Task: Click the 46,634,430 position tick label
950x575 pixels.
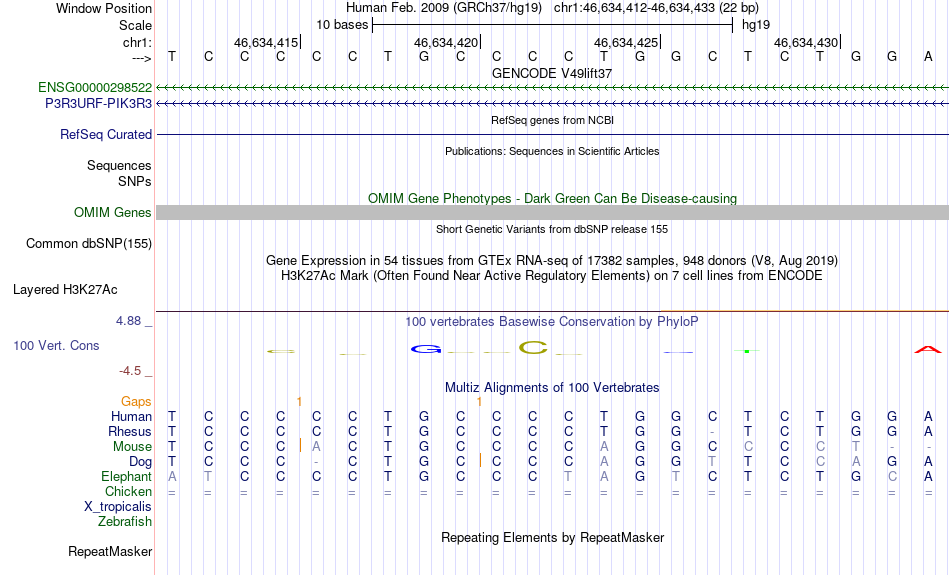Action: [805, 42]
